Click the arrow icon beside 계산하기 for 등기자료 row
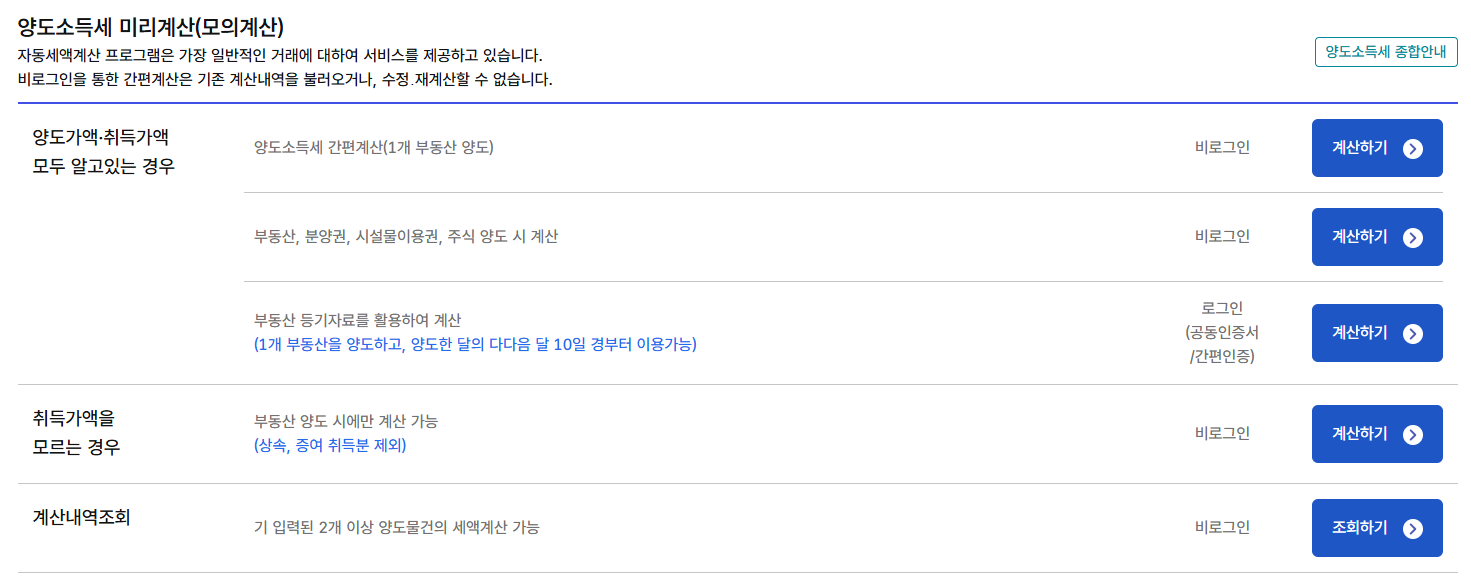This screenshot has height=577, width=1471. tap(1412, 333)
